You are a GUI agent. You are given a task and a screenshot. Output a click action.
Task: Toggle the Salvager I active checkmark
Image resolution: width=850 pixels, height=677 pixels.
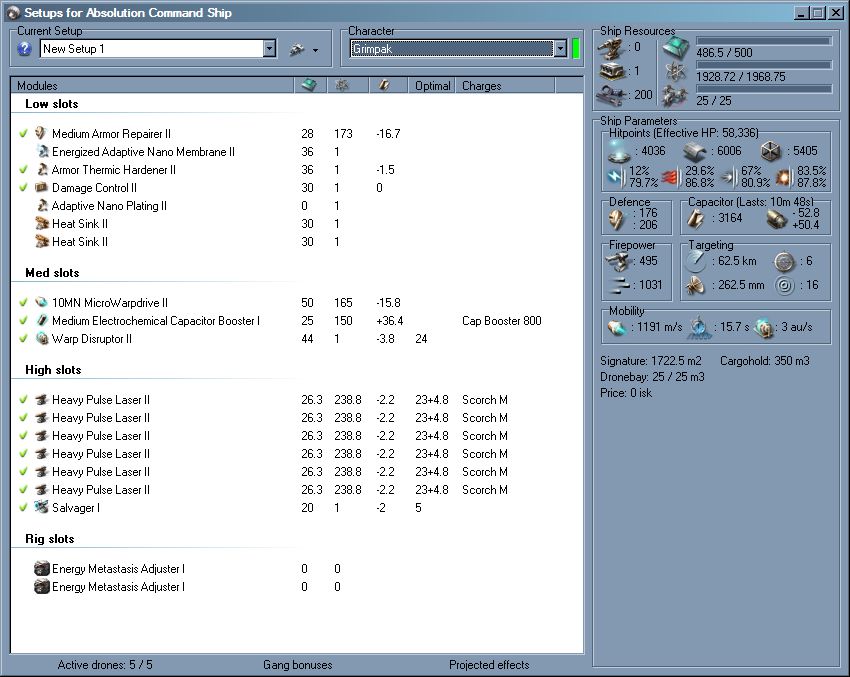tap(23, 507)
